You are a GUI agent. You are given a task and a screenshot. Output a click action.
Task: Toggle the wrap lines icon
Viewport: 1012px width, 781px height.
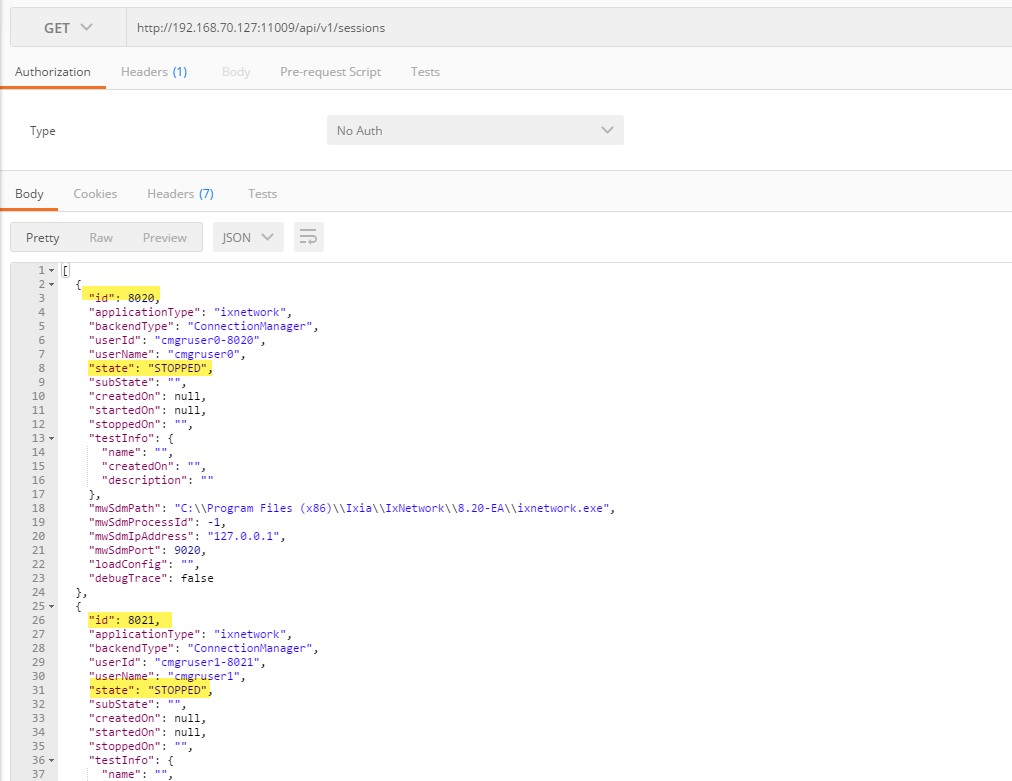click(x=309, y=238)
